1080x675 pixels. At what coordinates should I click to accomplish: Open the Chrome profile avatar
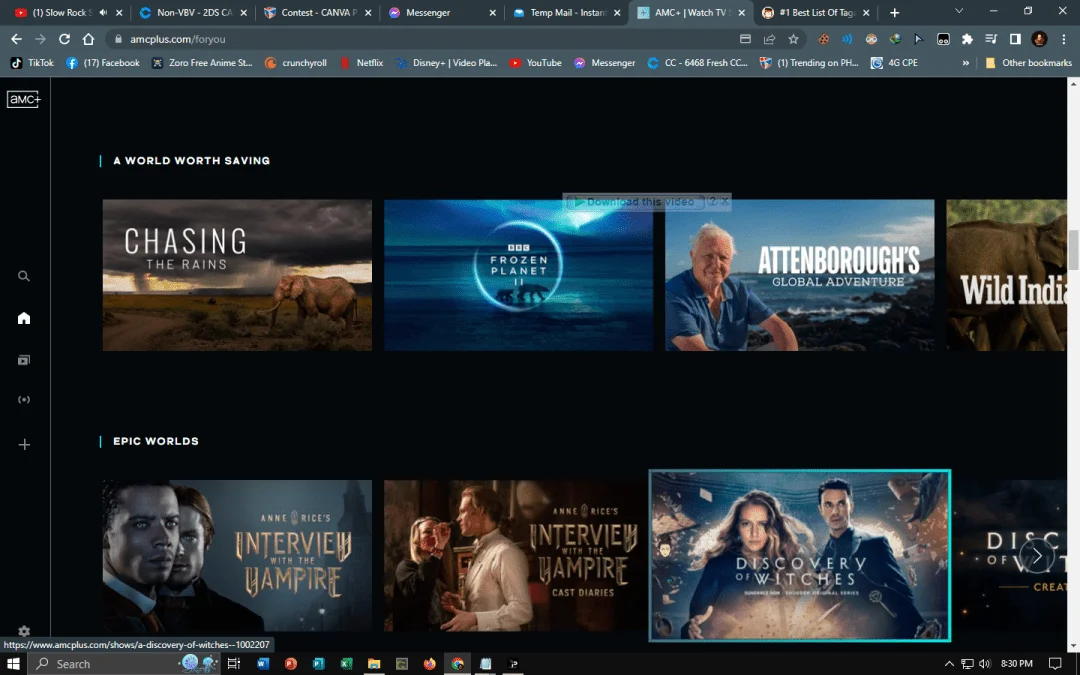tap(1039, 39)
